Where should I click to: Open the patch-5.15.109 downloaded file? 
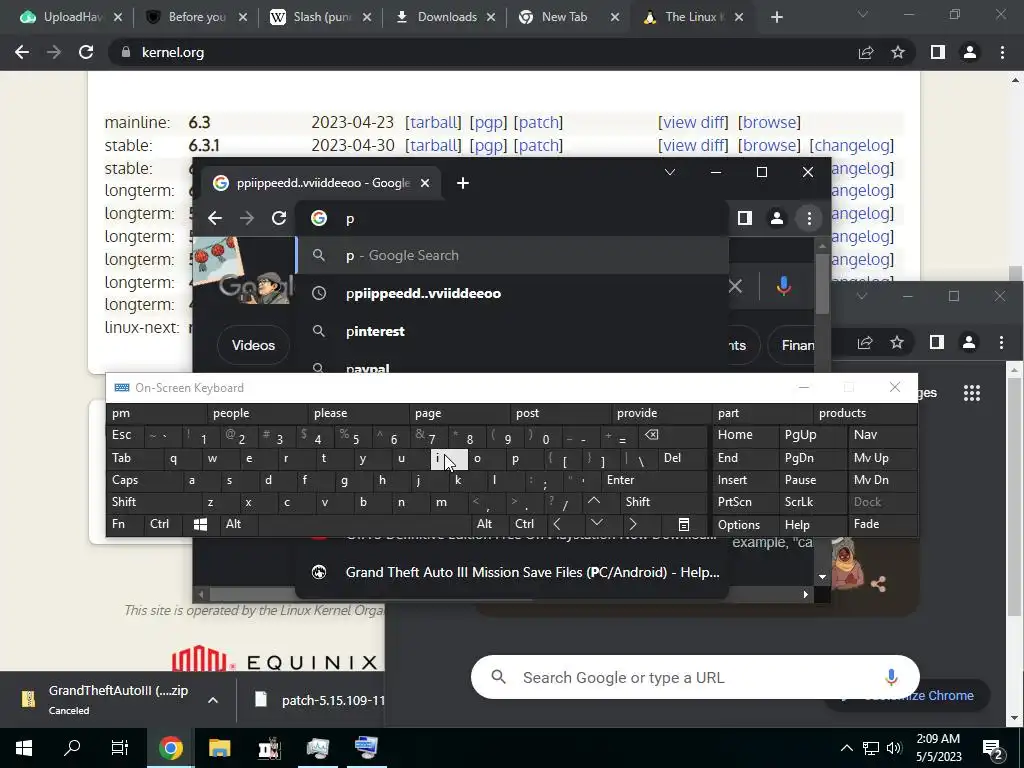pos(319,700)
